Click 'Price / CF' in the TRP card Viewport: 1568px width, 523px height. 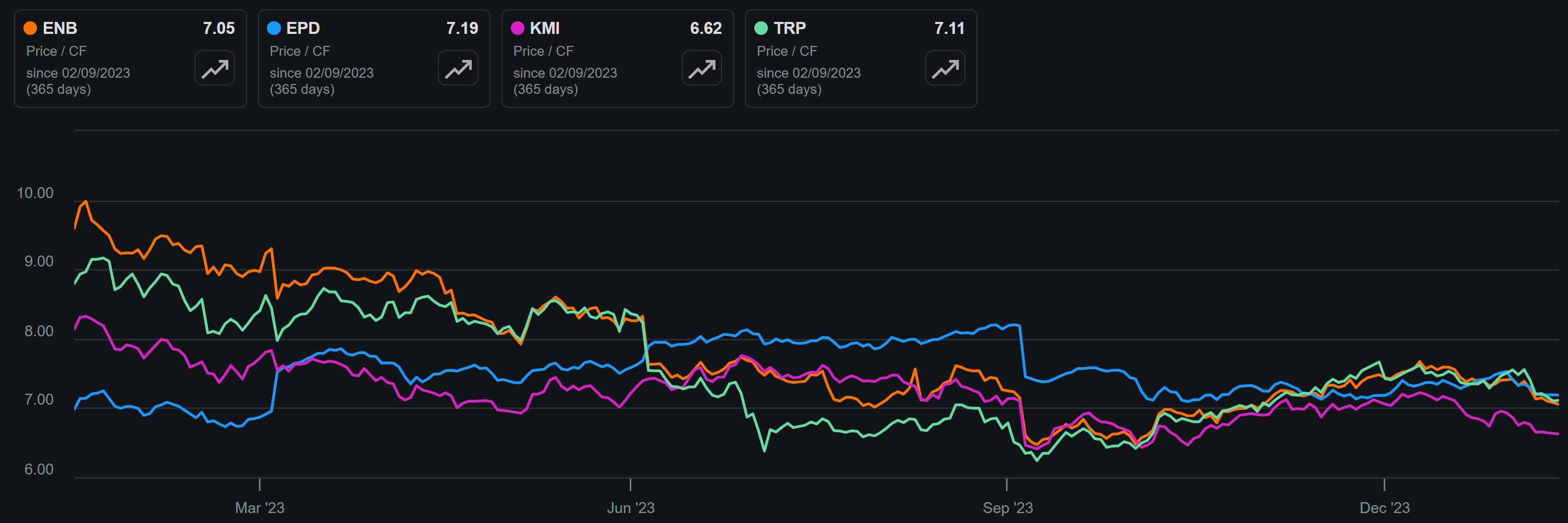pyautogui.click(x=787, y=51)
